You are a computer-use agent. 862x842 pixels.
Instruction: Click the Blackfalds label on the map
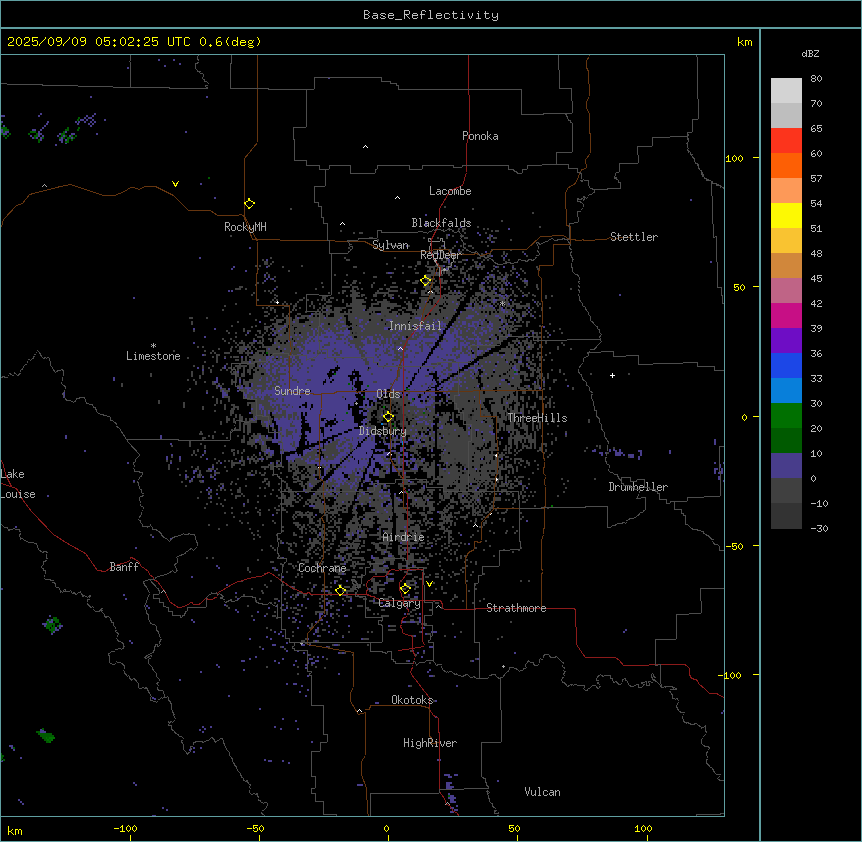tap(441, 223)
